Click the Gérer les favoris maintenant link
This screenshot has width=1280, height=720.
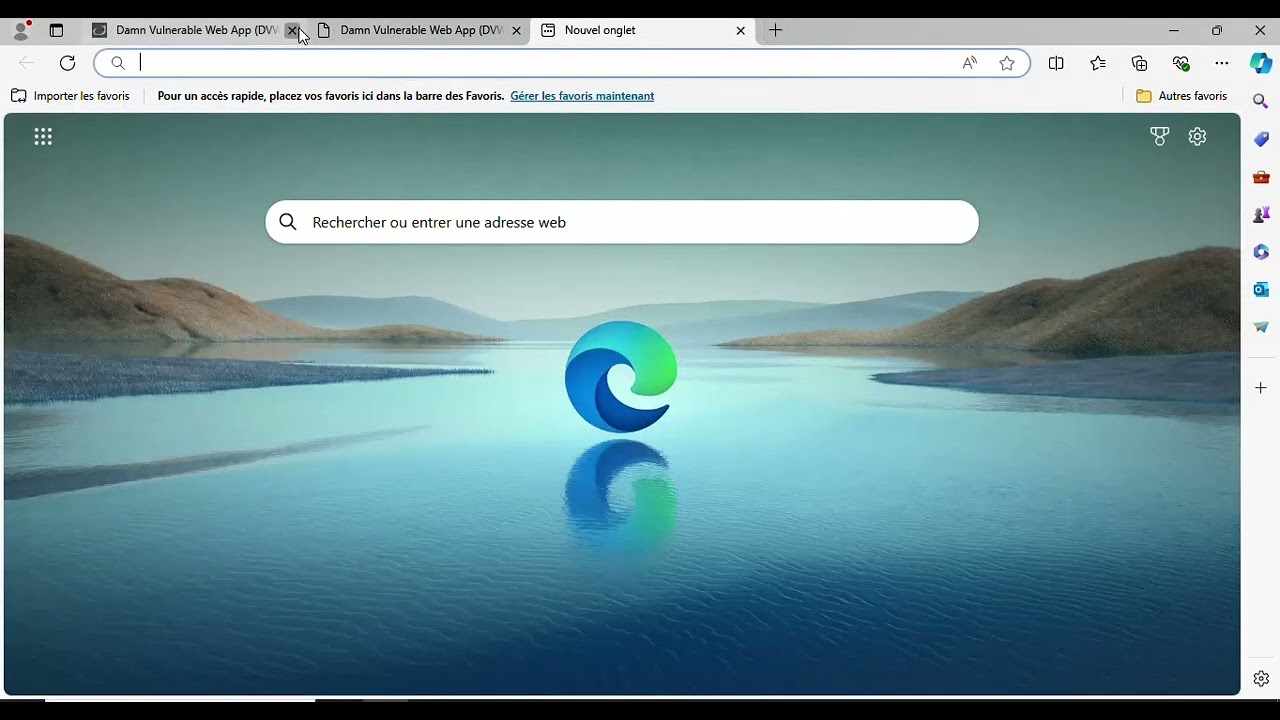[582, 96]
